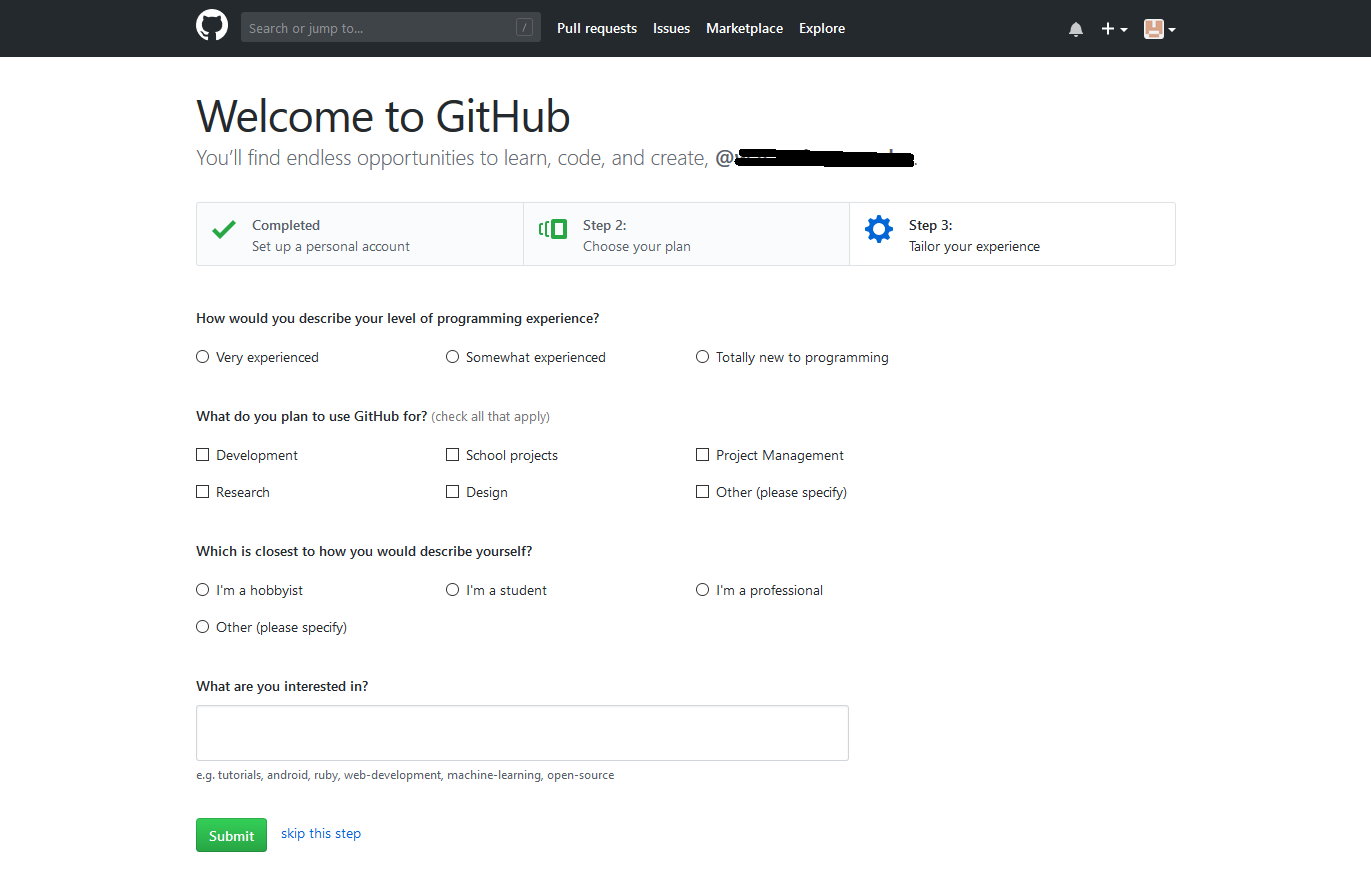
Task: Click the 'What are you interested in?' label
Action: (282, 686)
